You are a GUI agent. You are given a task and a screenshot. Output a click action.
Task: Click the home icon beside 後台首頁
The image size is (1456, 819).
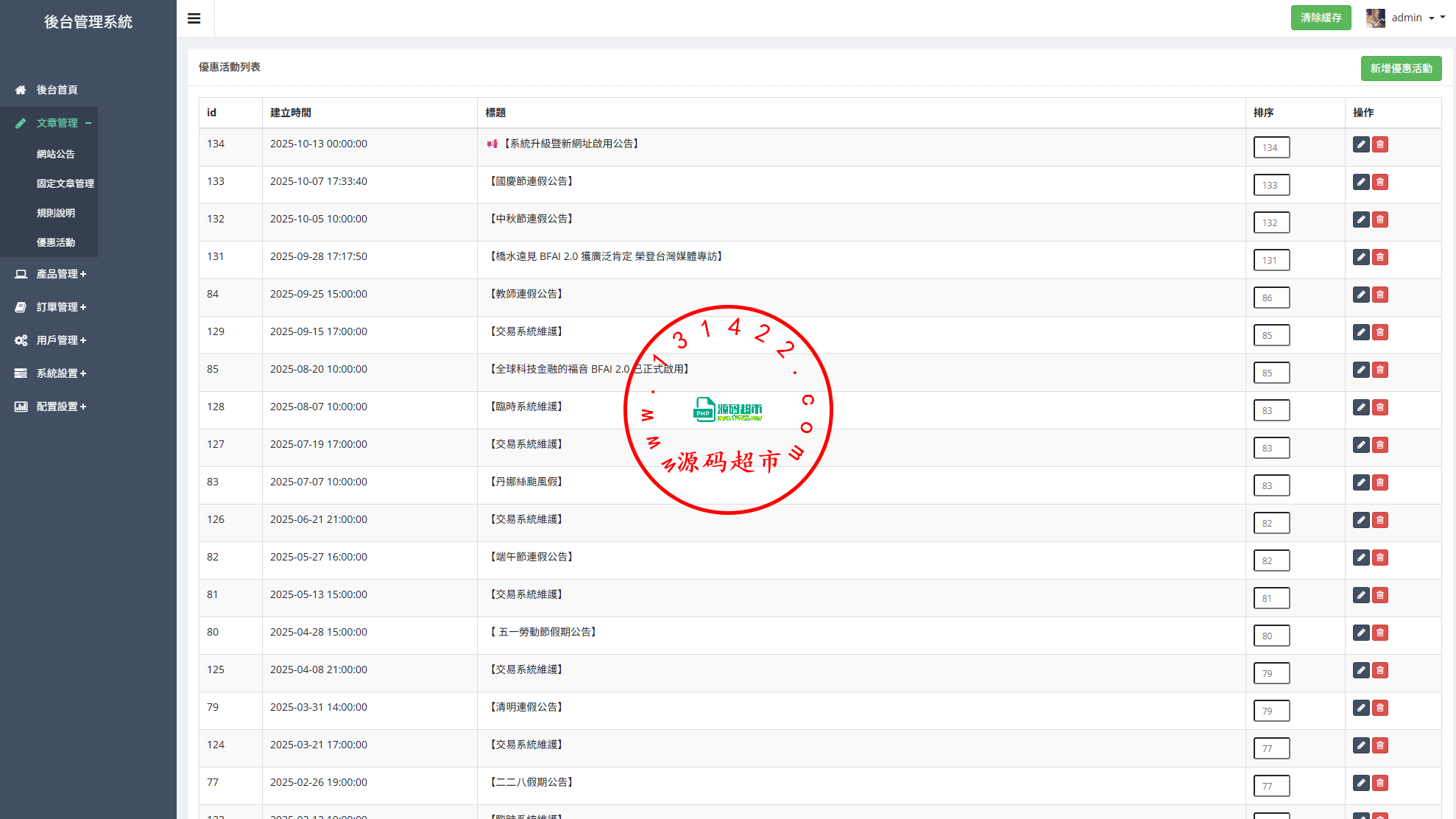point(21,90)
